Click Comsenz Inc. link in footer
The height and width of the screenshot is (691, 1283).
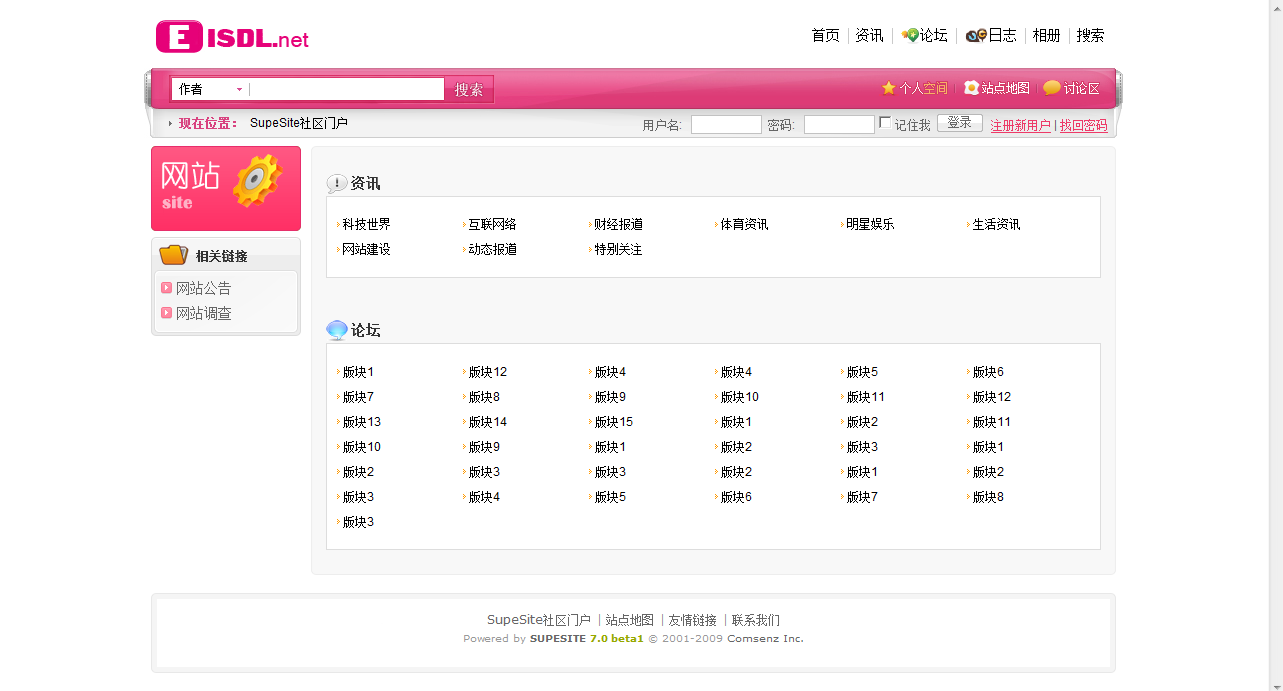(x=765, y=638)
